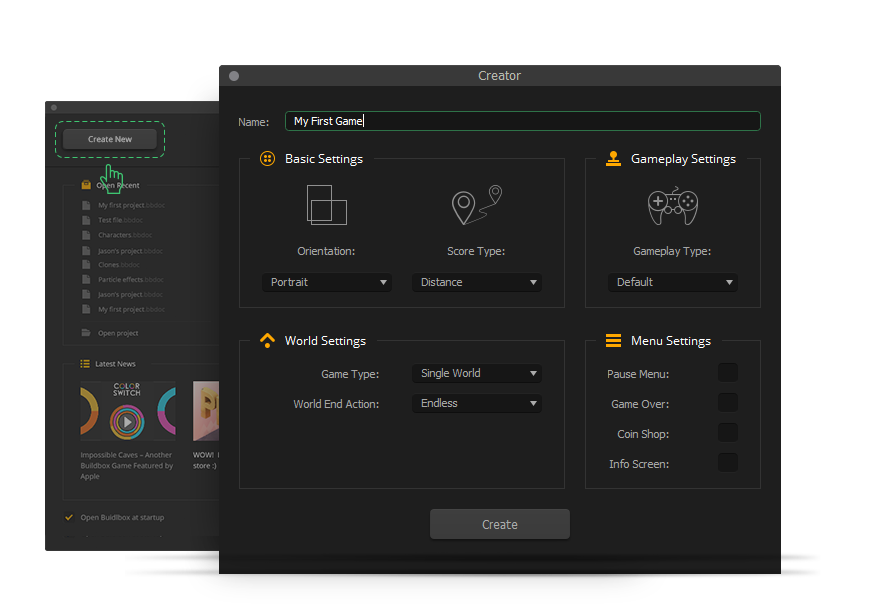Enable the Coin Shop checkbox
The height and width of the screenshot is (612, 885).
click(x=728, y=432)
